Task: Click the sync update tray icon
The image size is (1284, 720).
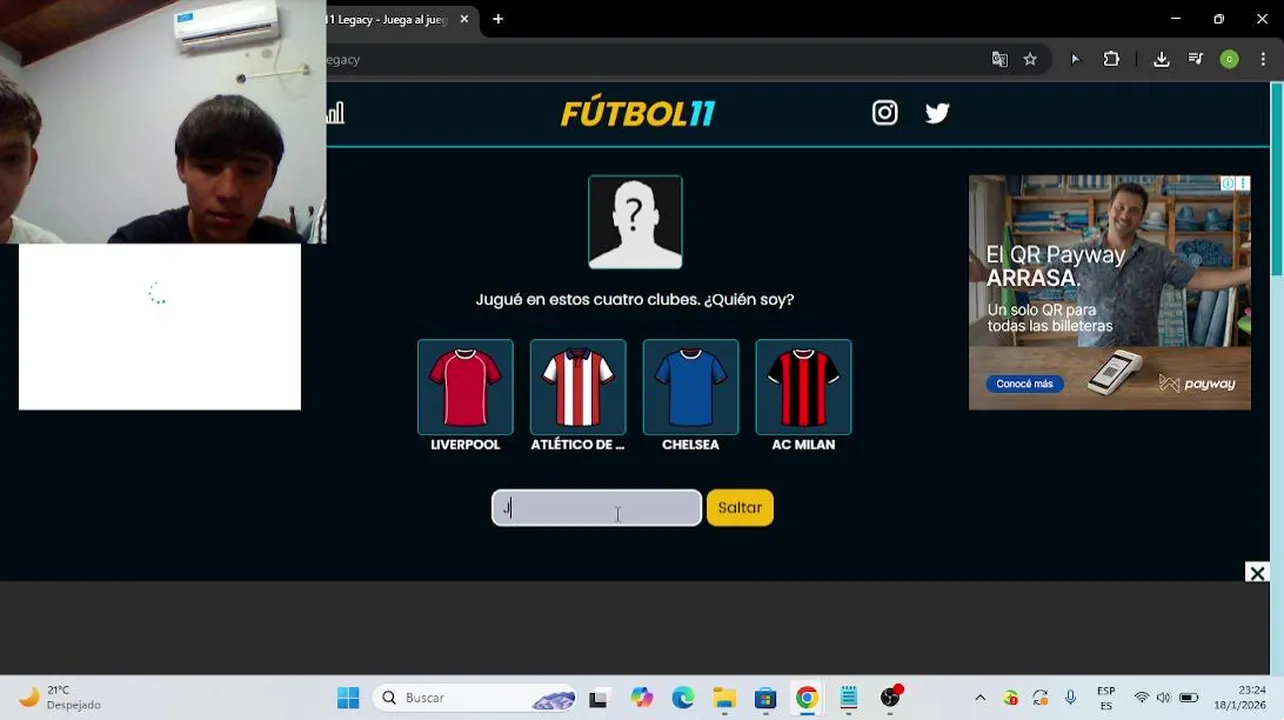Action: [x=1040, y=698]
